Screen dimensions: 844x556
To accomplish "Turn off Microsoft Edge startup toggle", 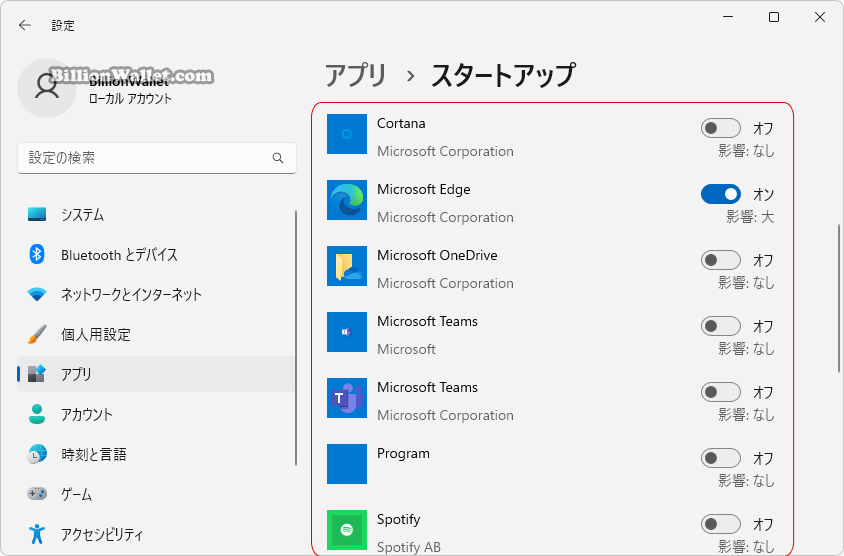I will [x=720, y=194].
